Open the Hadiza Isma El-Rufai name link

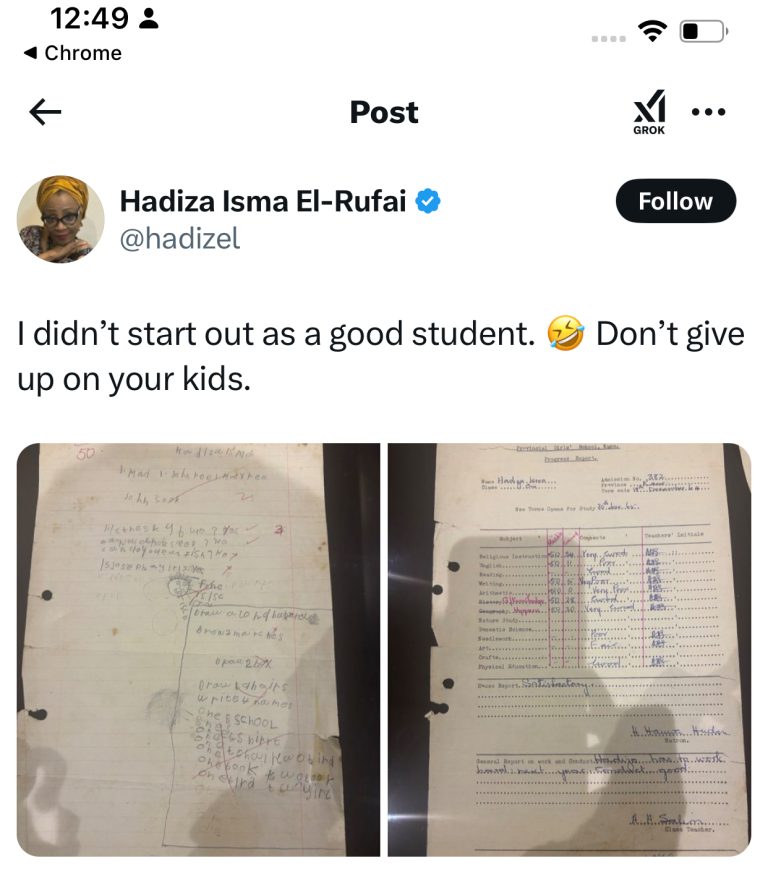point(262,201)
